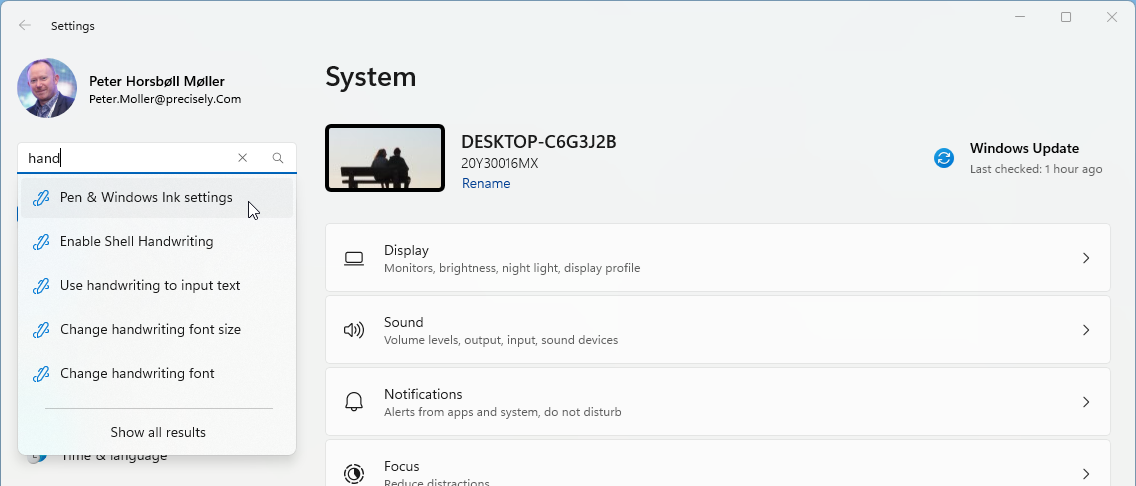Image resolution: width=1136 pixels, height=486 pixels.
Task: Click the Focus icon
Action: click(x=354, y=473)
